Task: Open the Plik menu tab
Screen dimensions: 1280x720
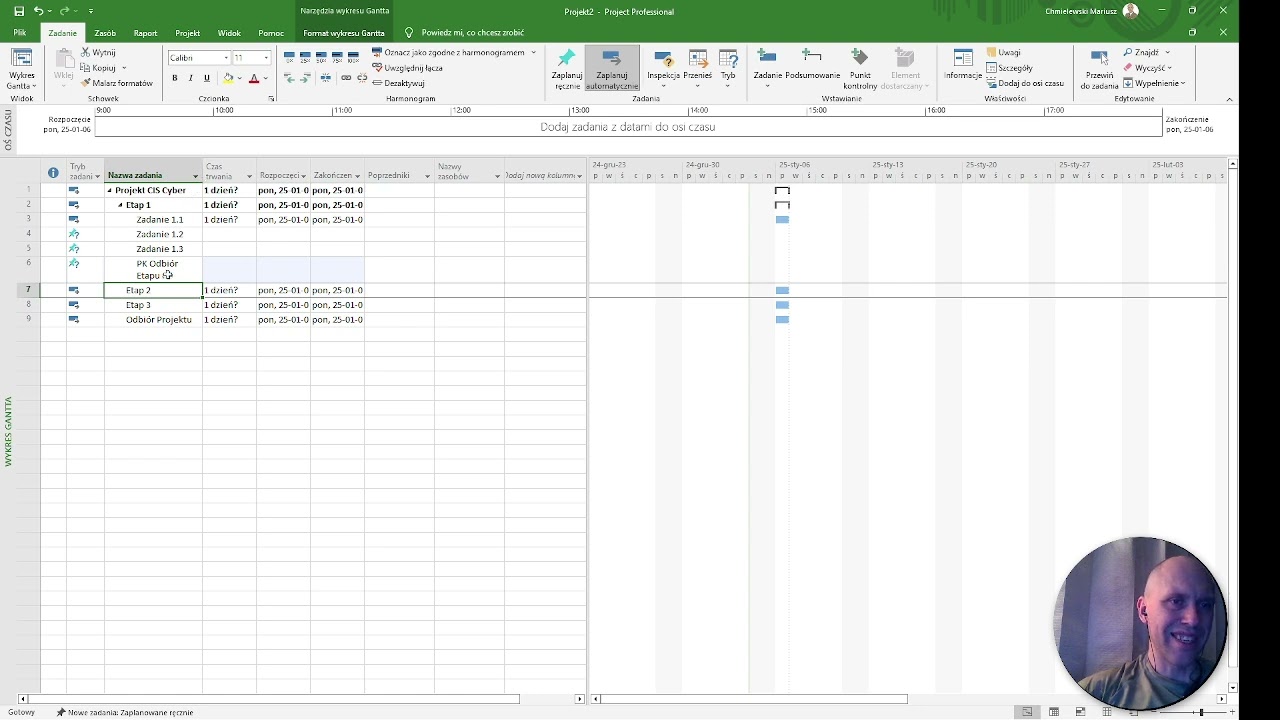Action: pos(20,33)
